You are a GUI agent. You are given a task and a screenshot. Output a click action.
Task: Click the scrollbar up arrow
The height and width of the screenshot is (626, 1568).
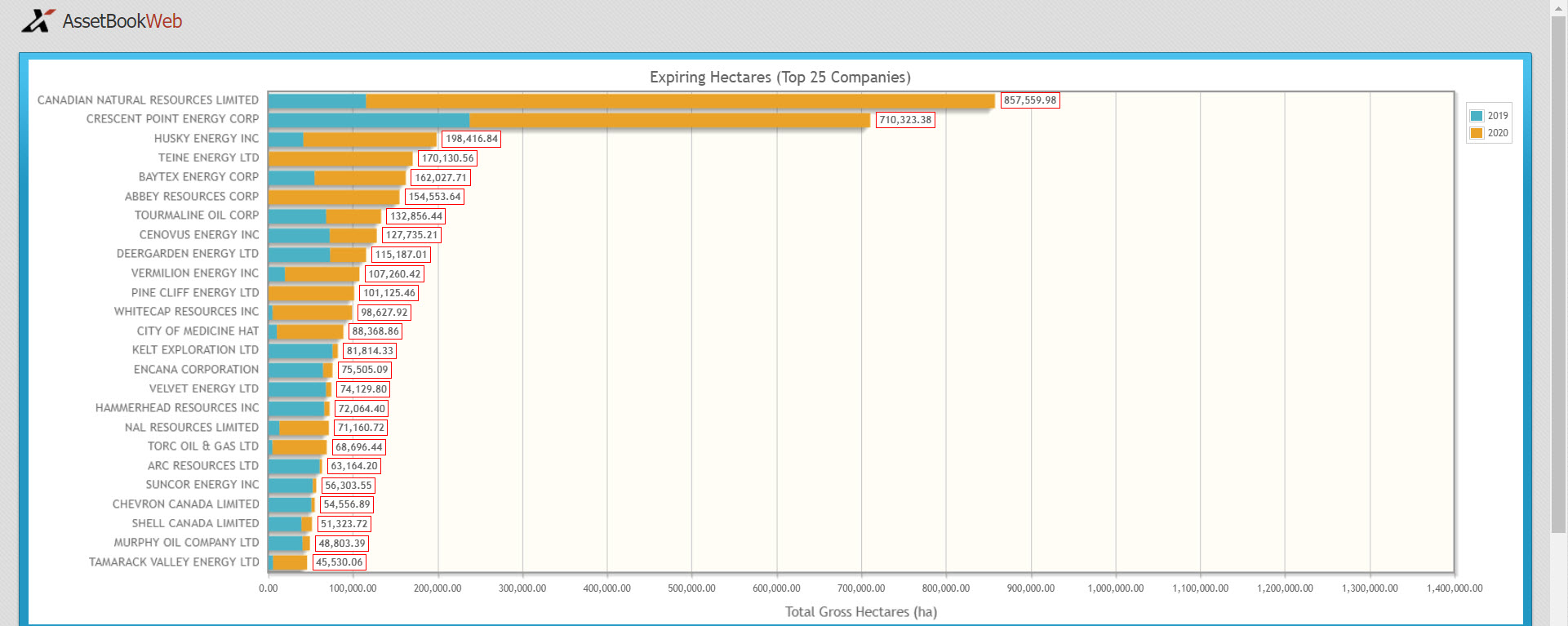click(1558, 7)
